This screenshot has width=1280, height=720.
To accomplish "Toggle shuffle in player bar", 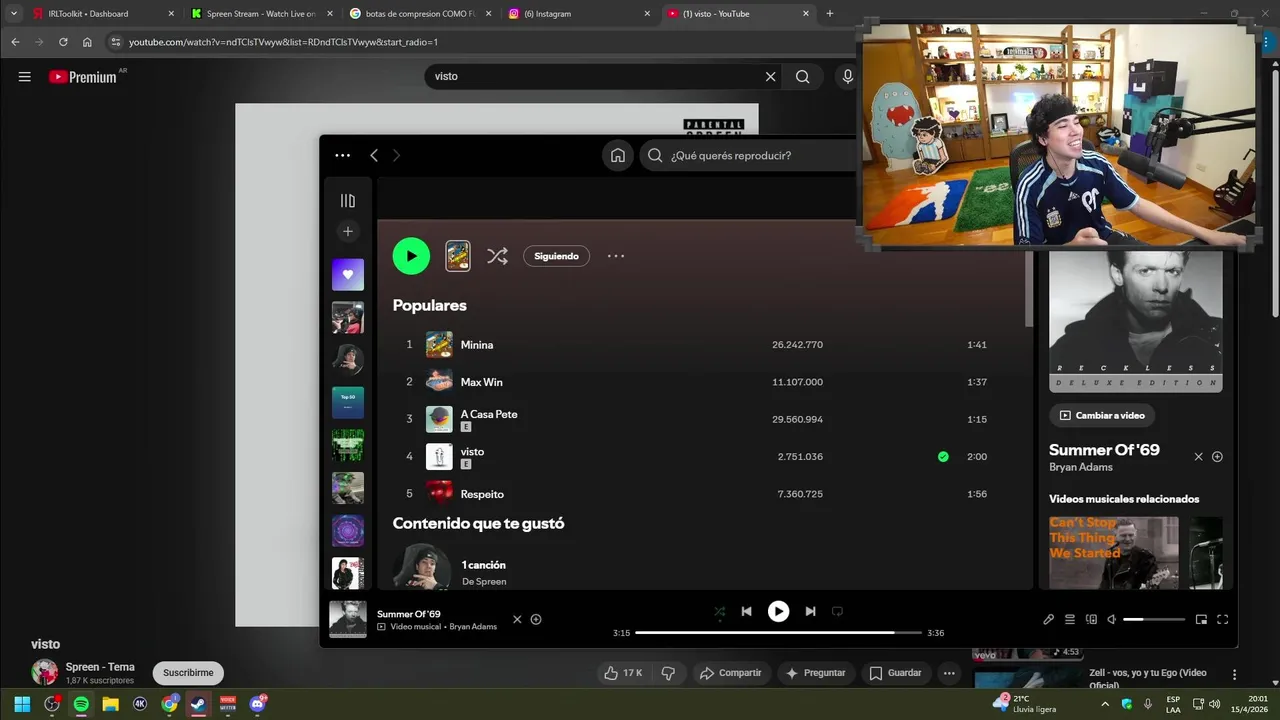I will (x=719, y=611).
